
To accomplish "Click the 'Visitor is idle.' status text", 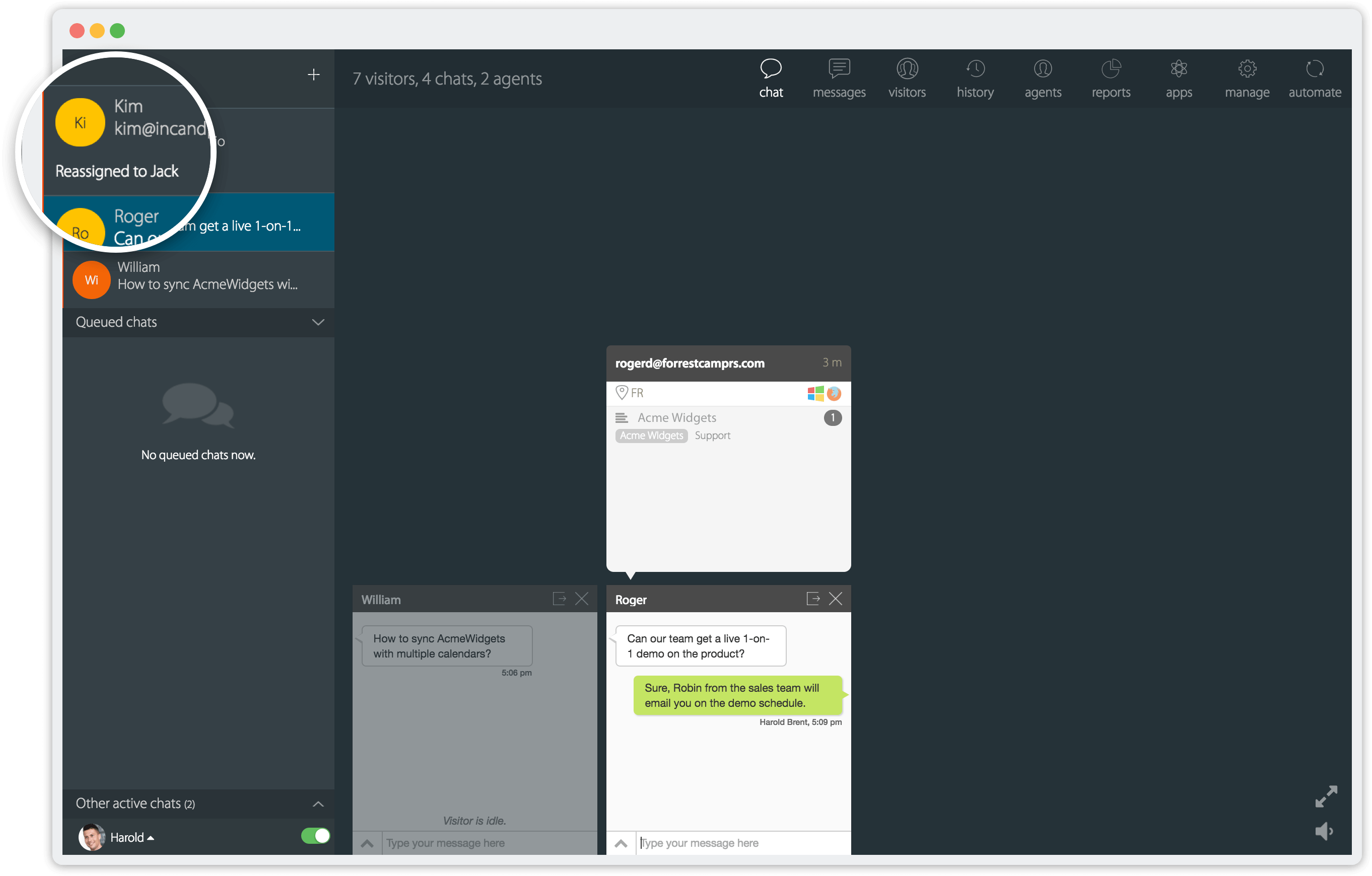I will pos(474,821).
